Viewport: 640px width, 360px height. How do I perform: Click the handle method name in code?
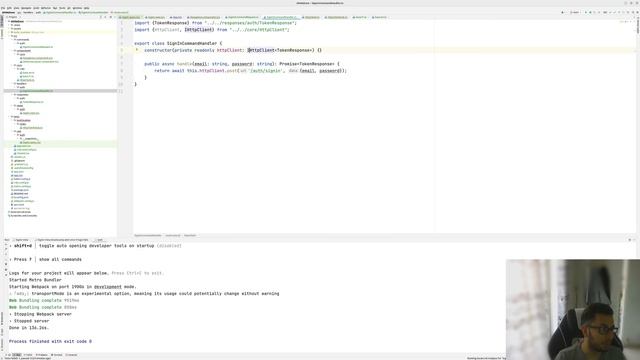(184, 64)
